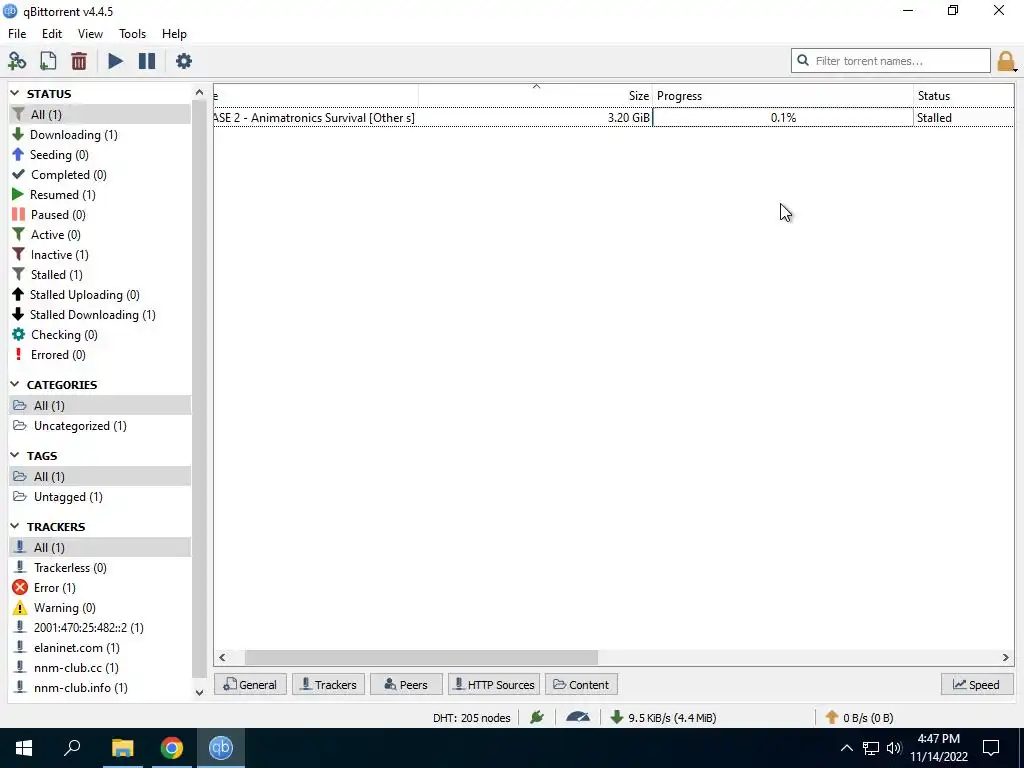Select Uncategorized (1) category
The height and width of the screenshot is (768, 1024).
(x=100, y=426)
